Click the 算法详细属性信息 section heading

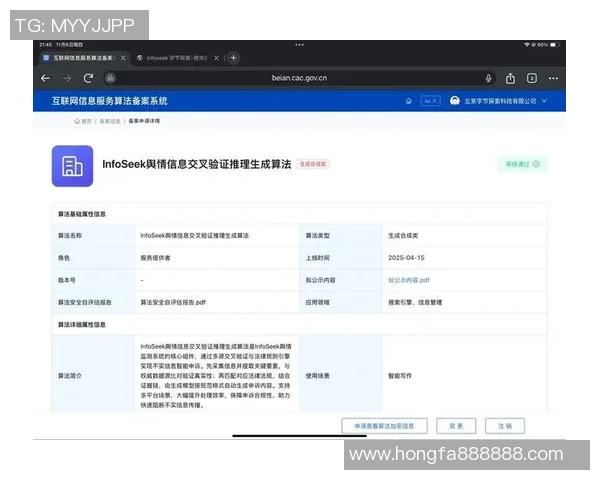tap(82, 325)
